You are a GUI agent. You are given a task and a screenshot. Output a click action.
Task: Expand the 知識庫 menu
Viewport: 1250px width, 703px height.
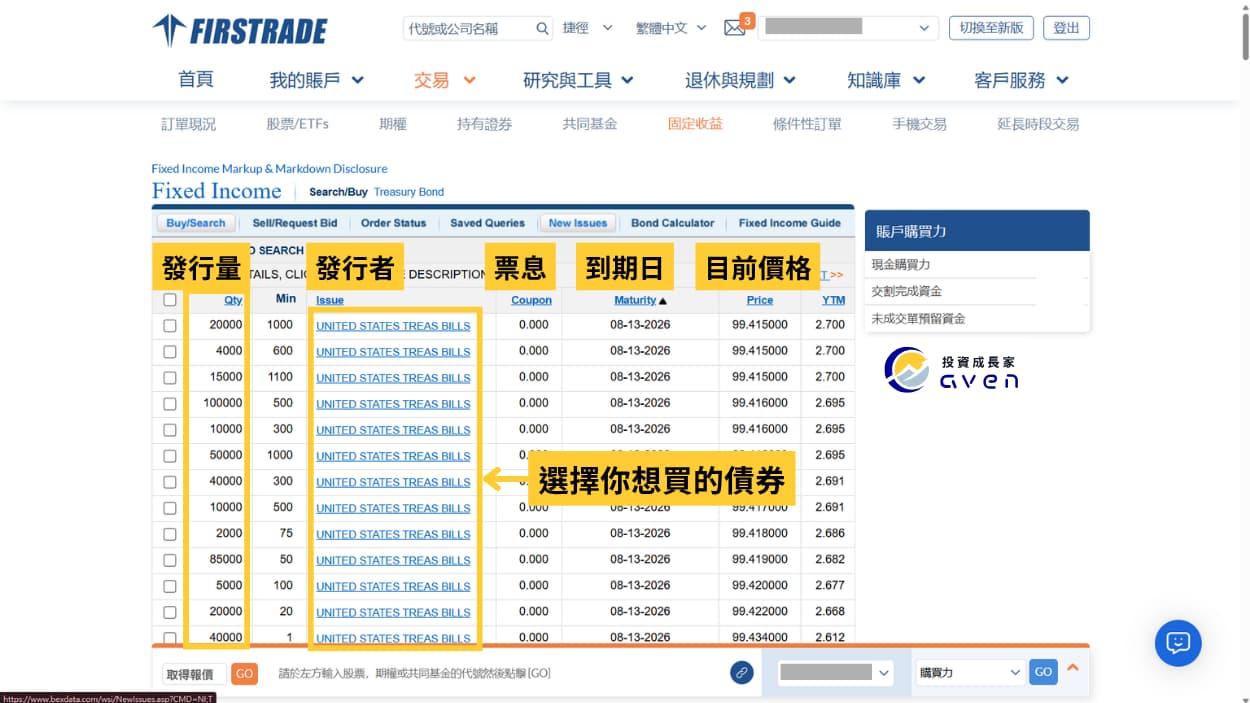tap(886, 80)
